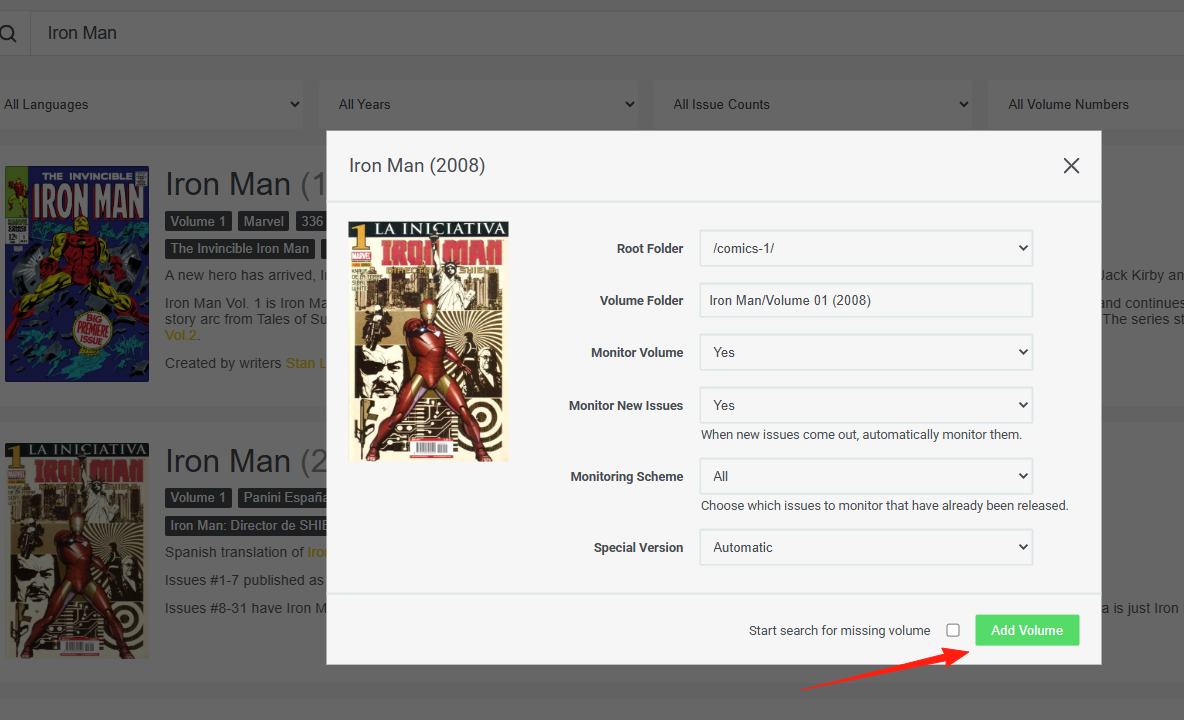
Task: Open the All Volume Numbers filter
Action: 1086,104
